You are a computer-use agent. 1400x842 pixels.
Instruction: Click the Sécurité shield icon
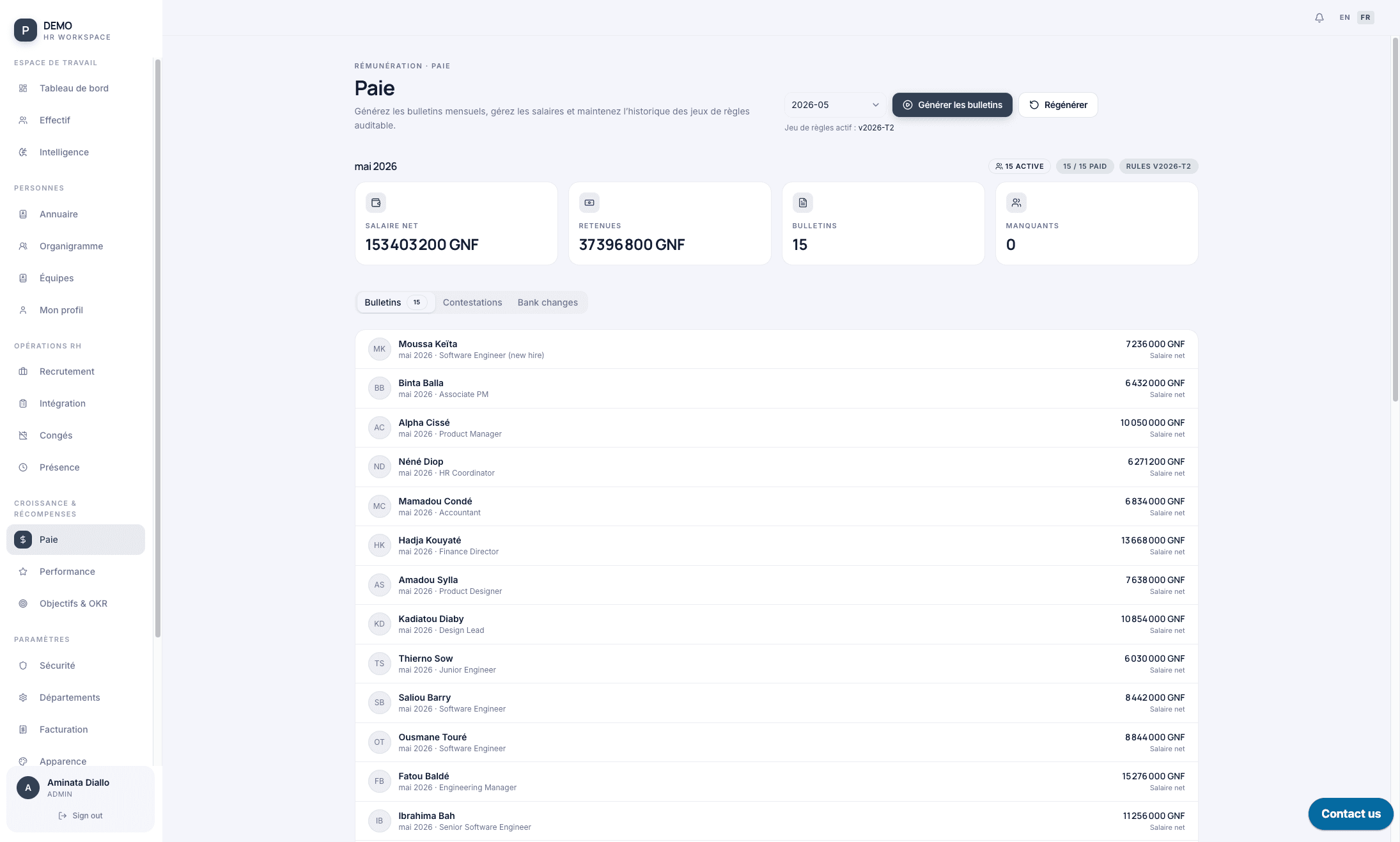click(x=23, y=666)
